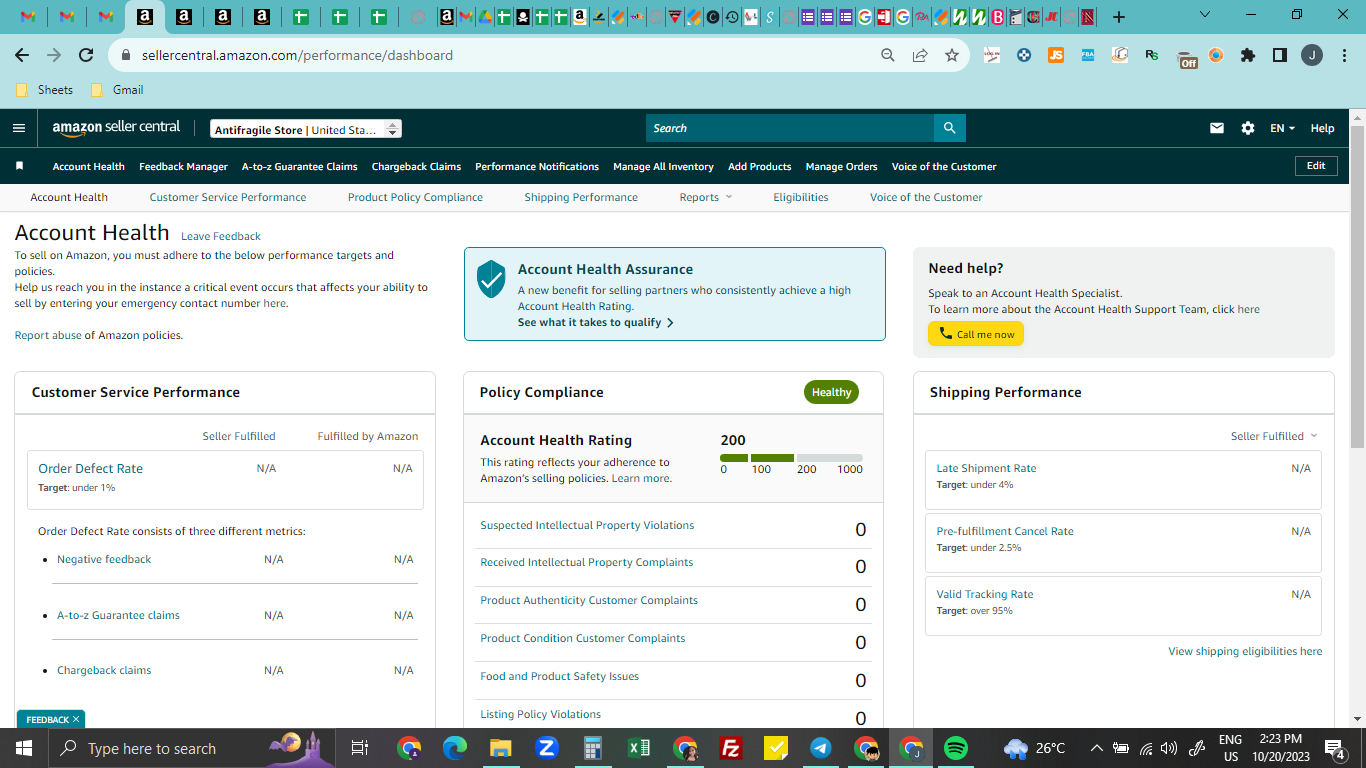Viewport: 1366px width, 768px height.
Task: Open the mail envelope icon in header
Action: click(x=1217, y=128)
